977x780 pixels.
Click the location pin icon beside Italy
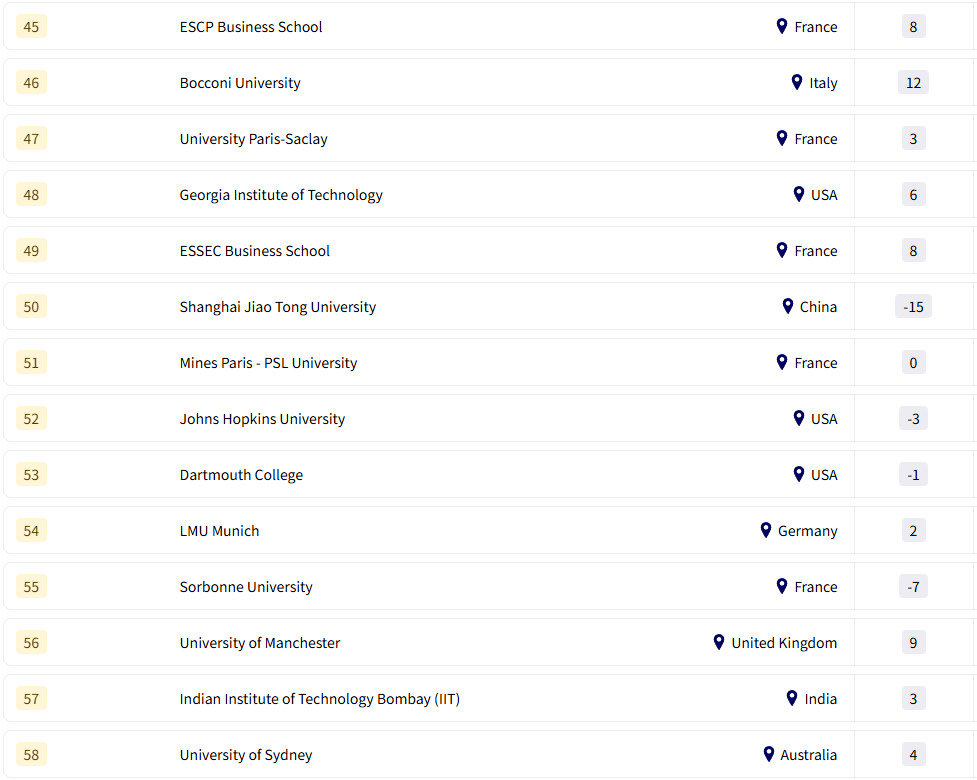(797, 82)
